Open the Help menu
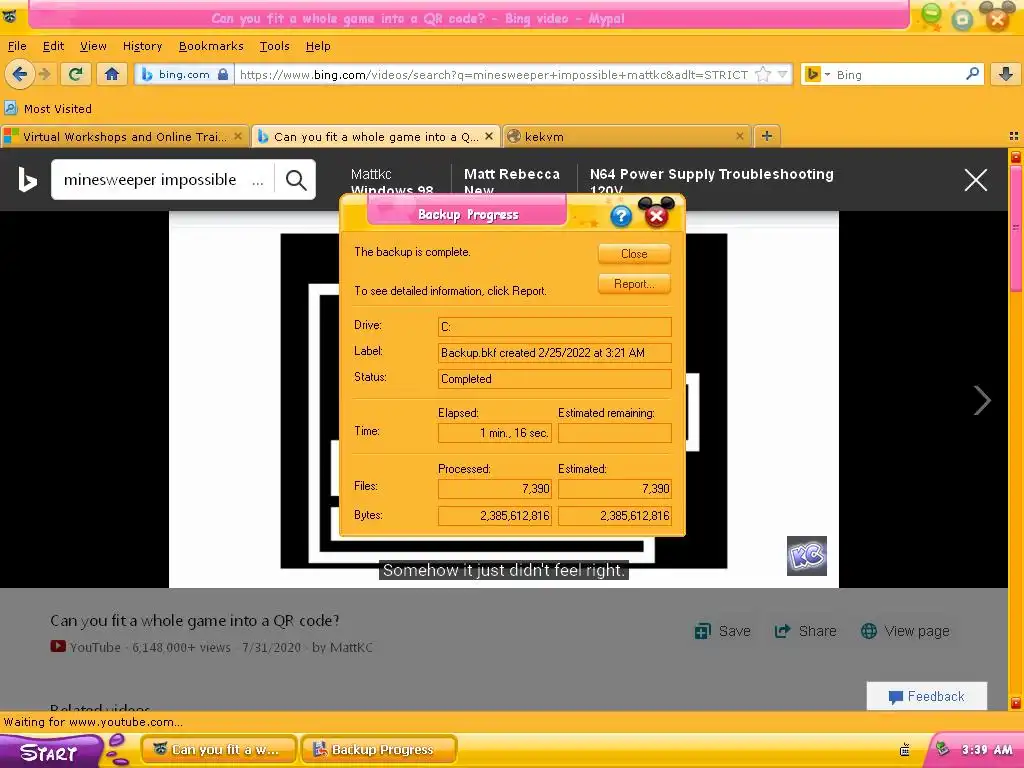This screenshot has width=1024, height=768. click(x=318, y=46)
